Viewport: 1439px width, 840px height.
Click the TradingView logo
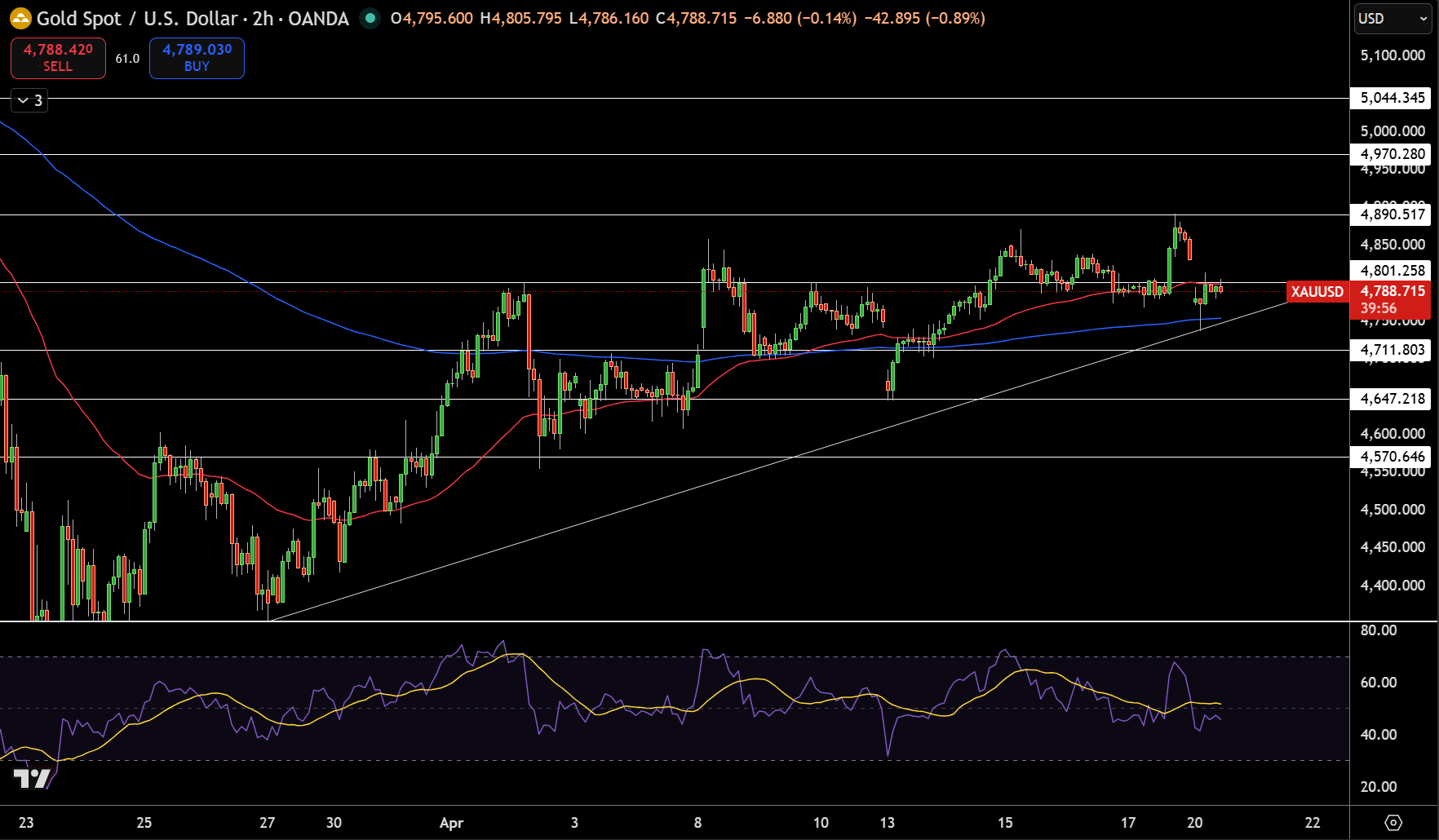[33, 779]
